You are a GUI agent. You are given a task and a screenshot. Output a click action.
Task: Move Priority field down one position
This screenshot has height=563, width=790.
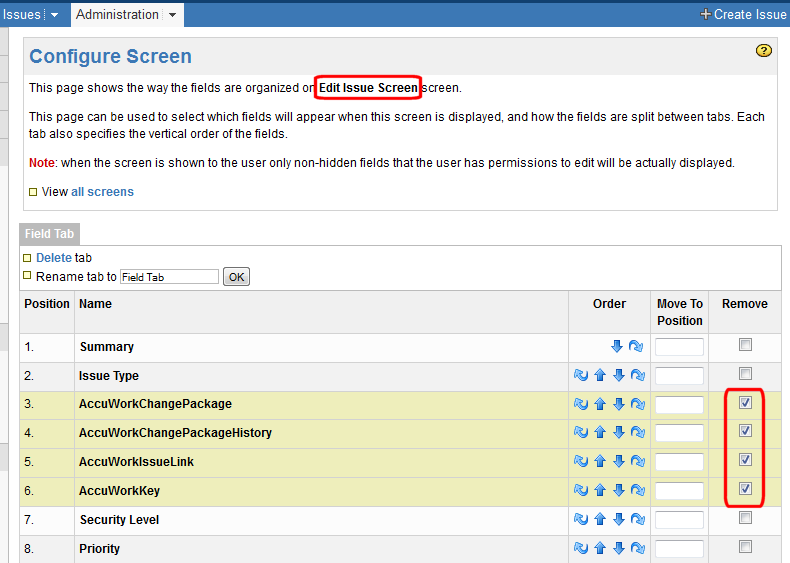click(618, 549)
